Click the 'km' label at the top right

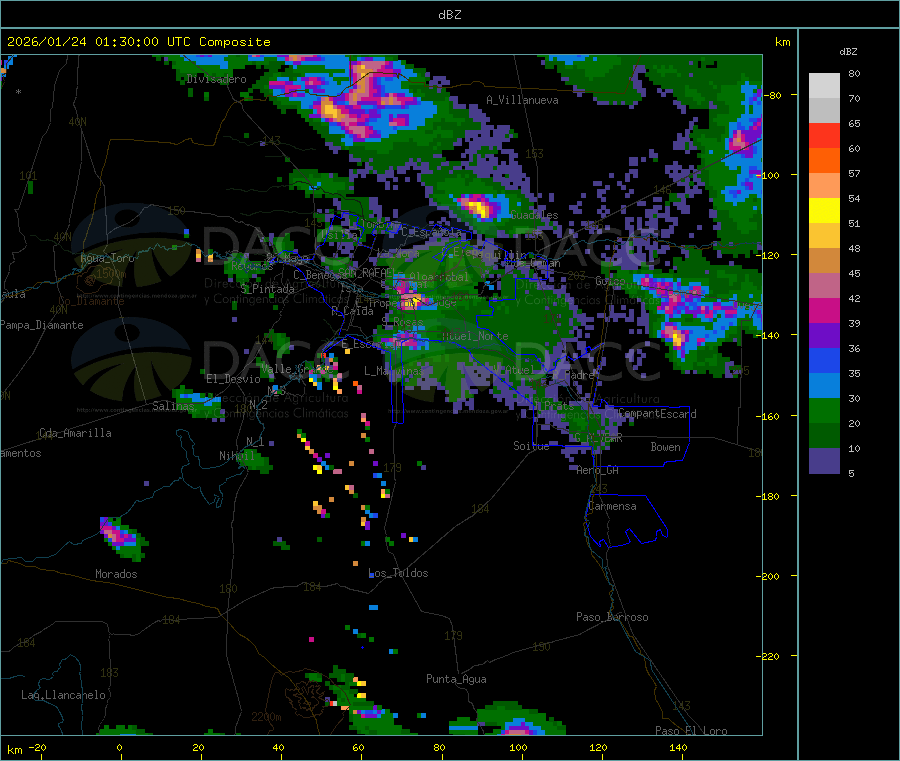pos(782,42)
